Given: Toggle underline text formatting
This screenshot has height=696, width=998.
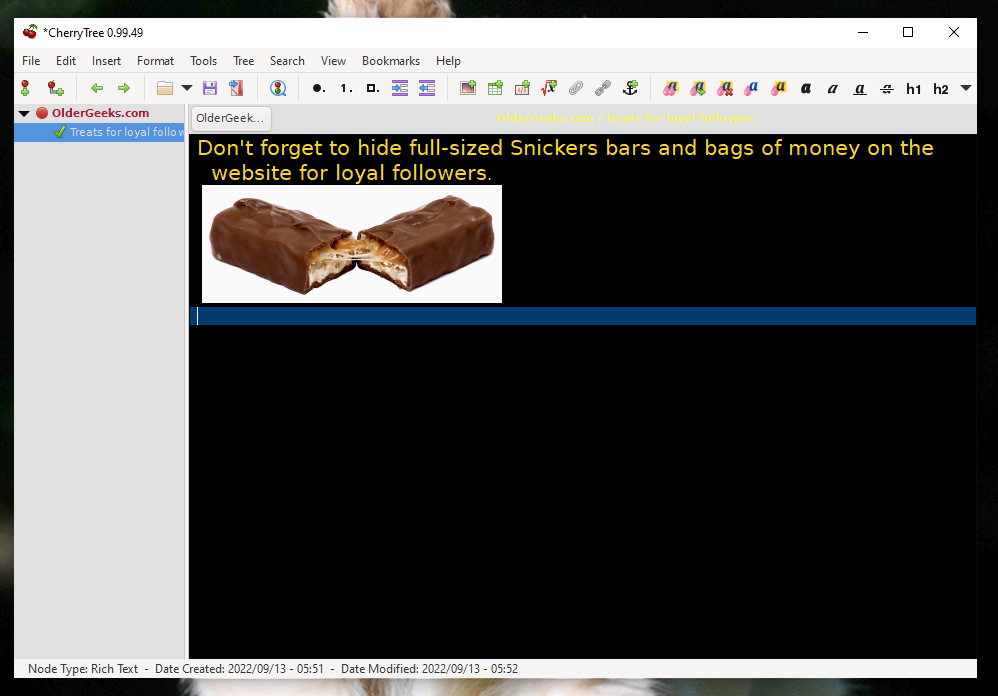Looking at the screenshot, I should click(x=860, y=89).
